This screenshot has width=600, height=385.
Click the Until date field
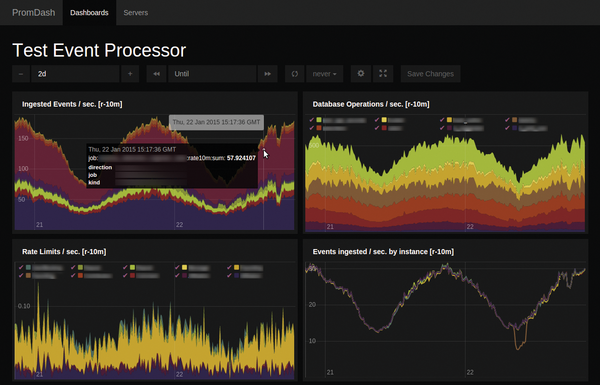coord(212,74)
